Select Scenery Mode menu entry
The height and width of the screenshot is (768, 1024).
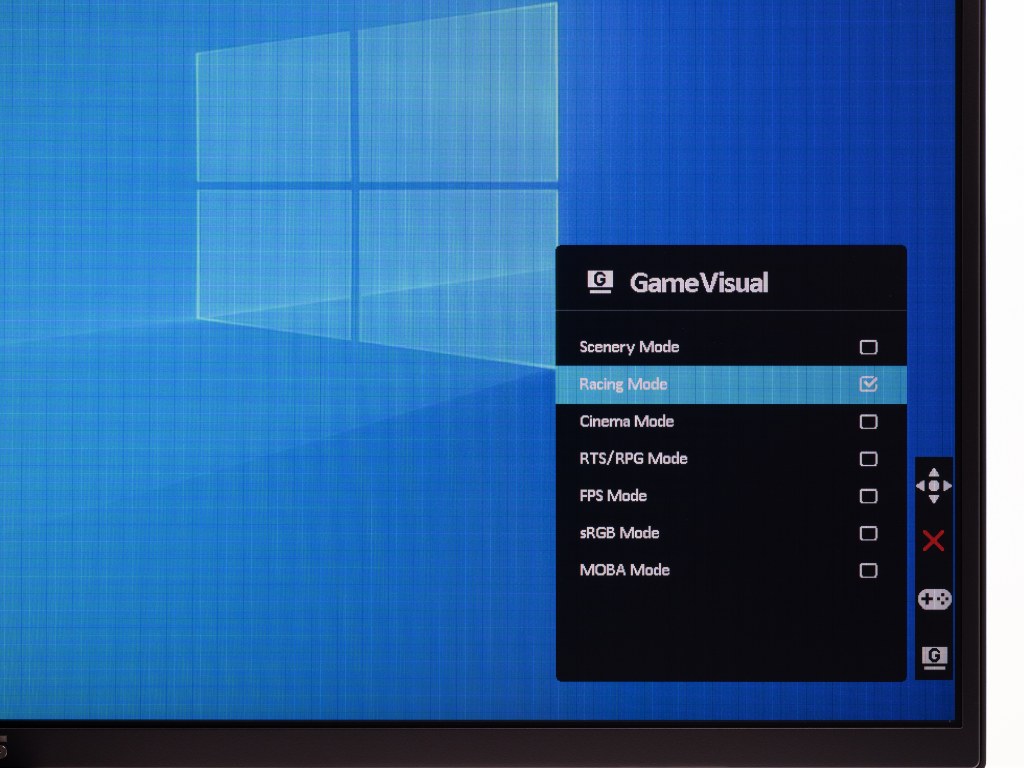click(x=731, y=347)
